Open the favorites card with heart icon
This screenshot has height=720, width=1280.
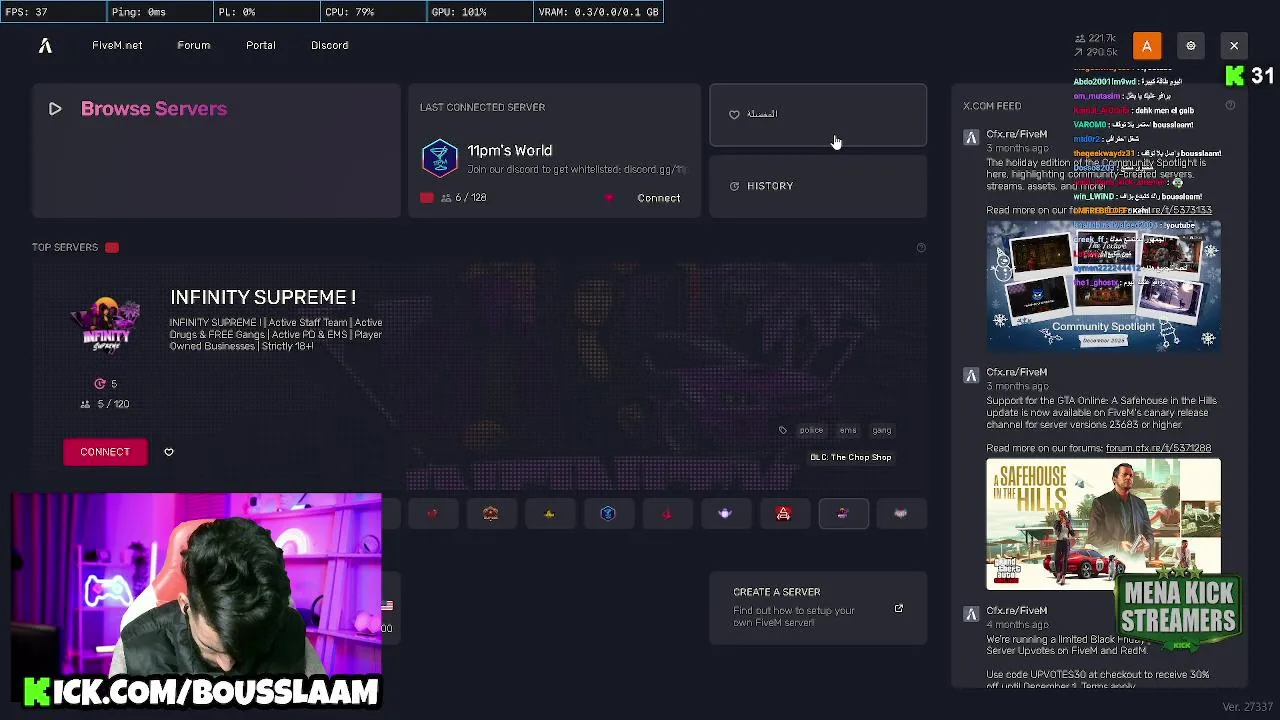(x=818, y=115)
